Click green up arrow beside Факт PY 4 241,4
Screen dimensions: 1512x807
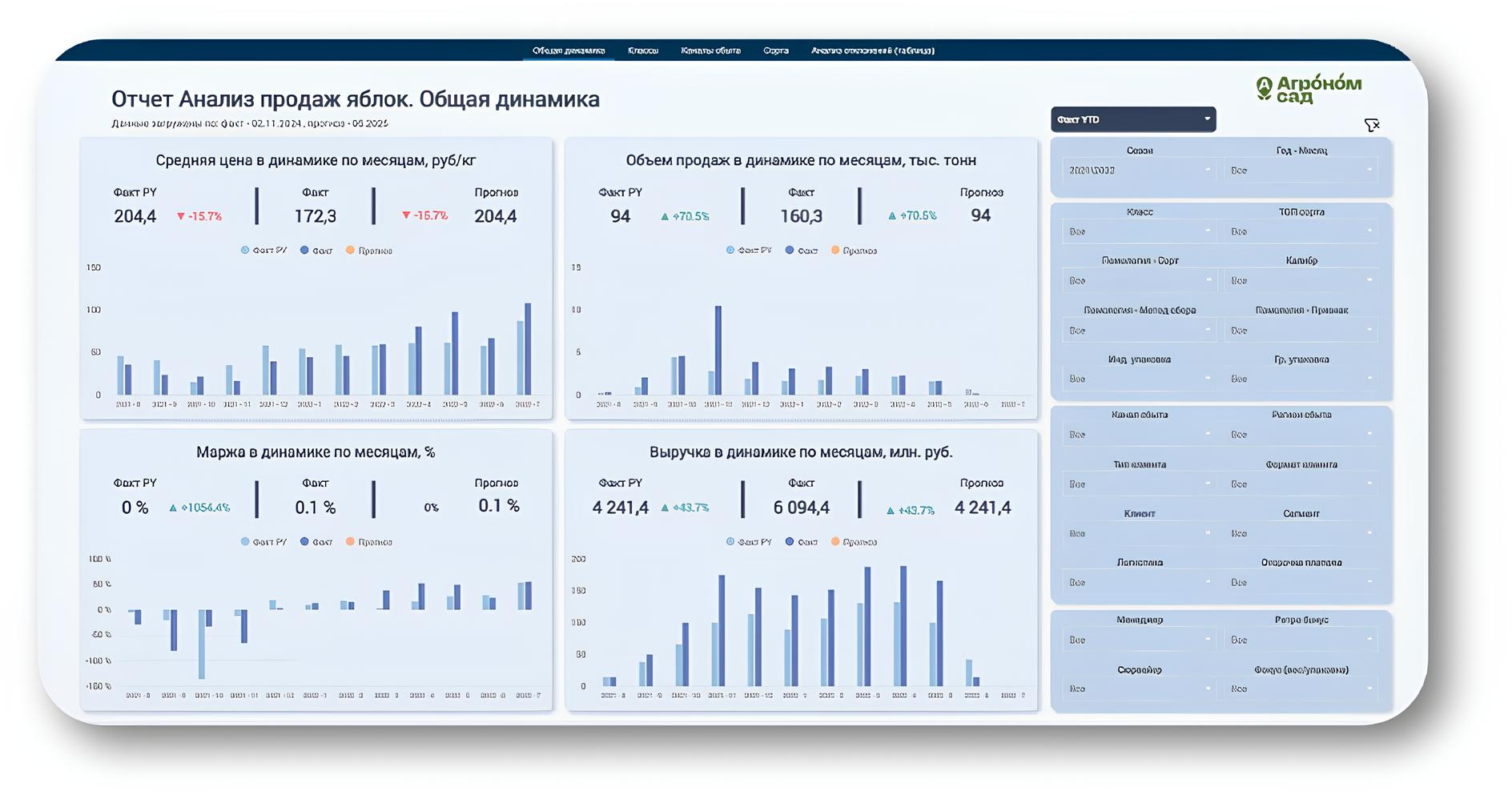tap(665, 508)
